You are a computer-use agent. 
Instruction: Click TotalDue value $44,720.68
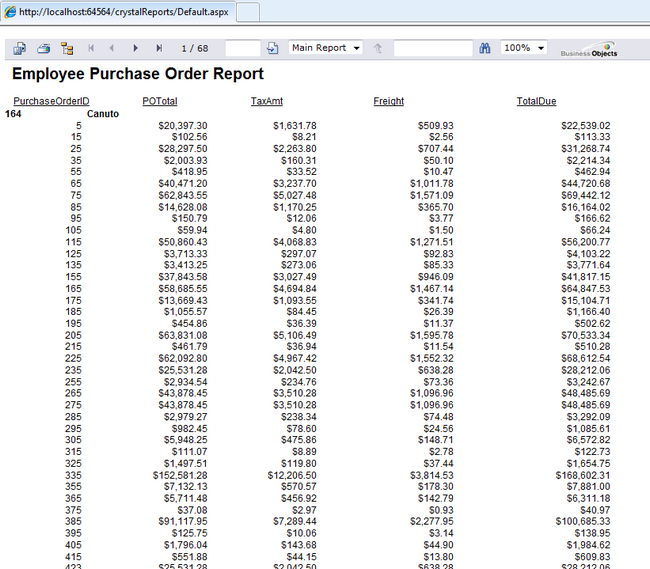[585, 183]
